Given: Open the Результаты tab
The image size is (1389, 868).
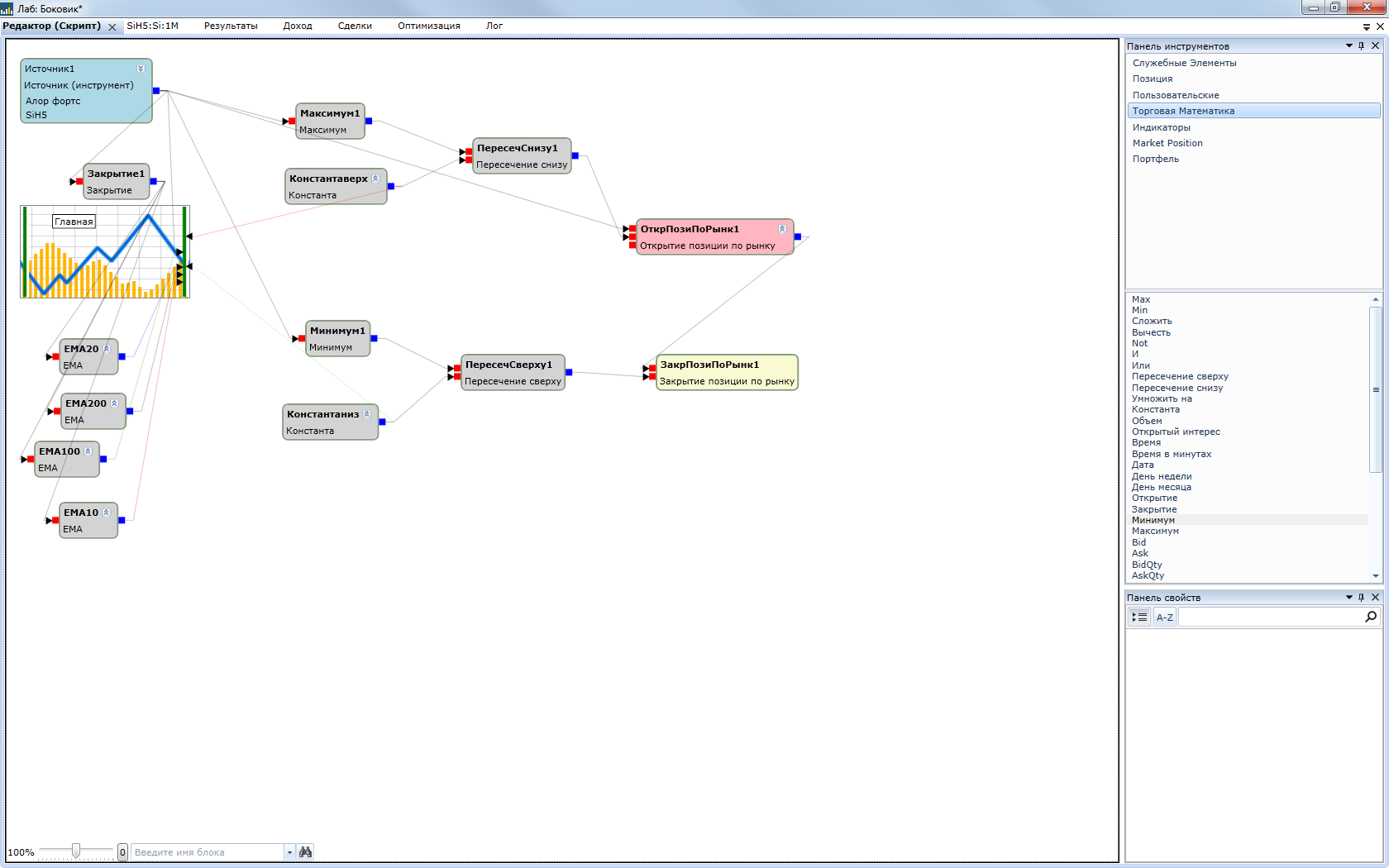Looking at the screenshot, I should click(231, 26).
